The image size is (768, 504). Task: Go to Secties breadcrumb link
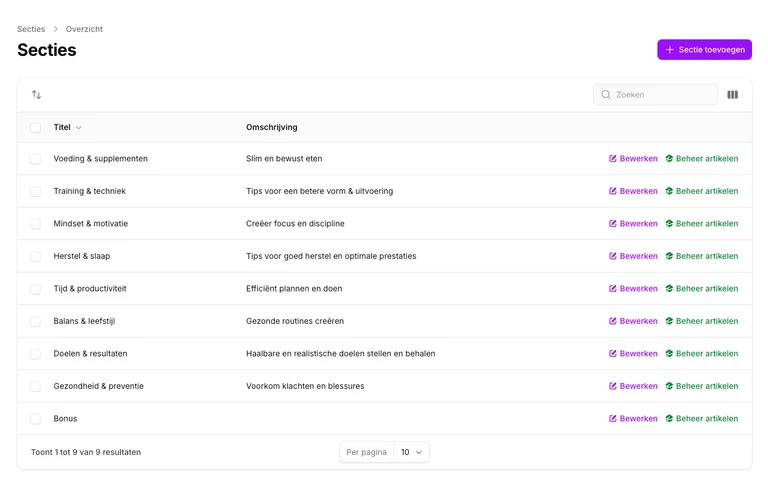point(31,29)
